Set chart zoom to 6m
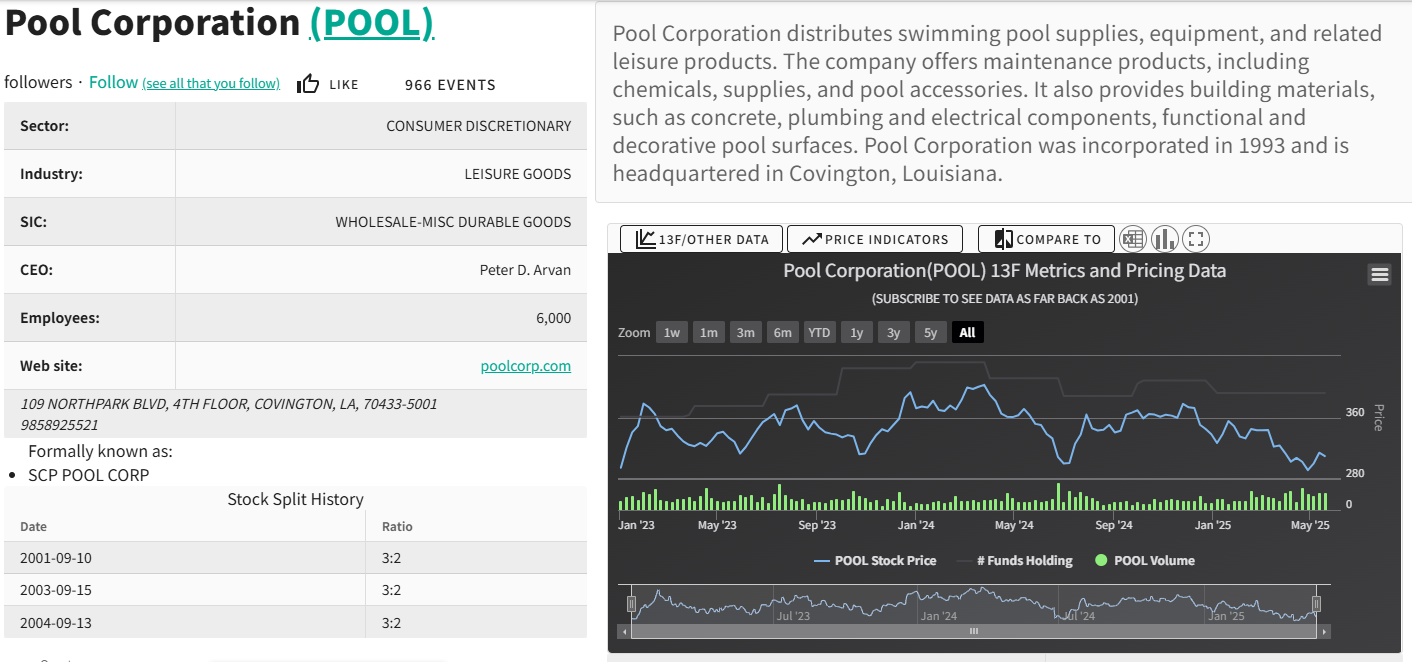This screenshot has width=1412, height=662. pos(782,333)
